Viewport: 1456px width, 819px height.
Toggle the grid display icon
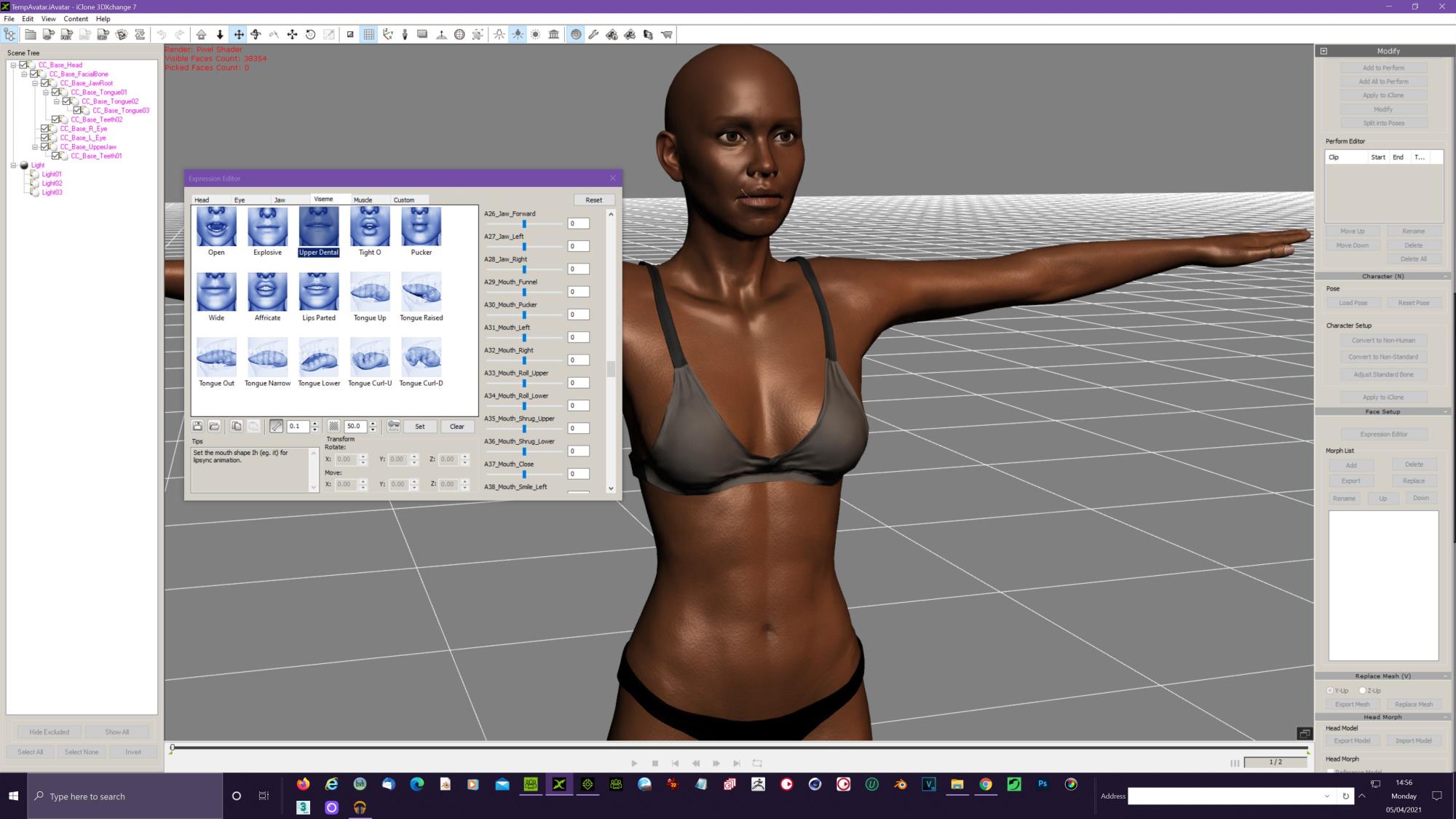368,34
